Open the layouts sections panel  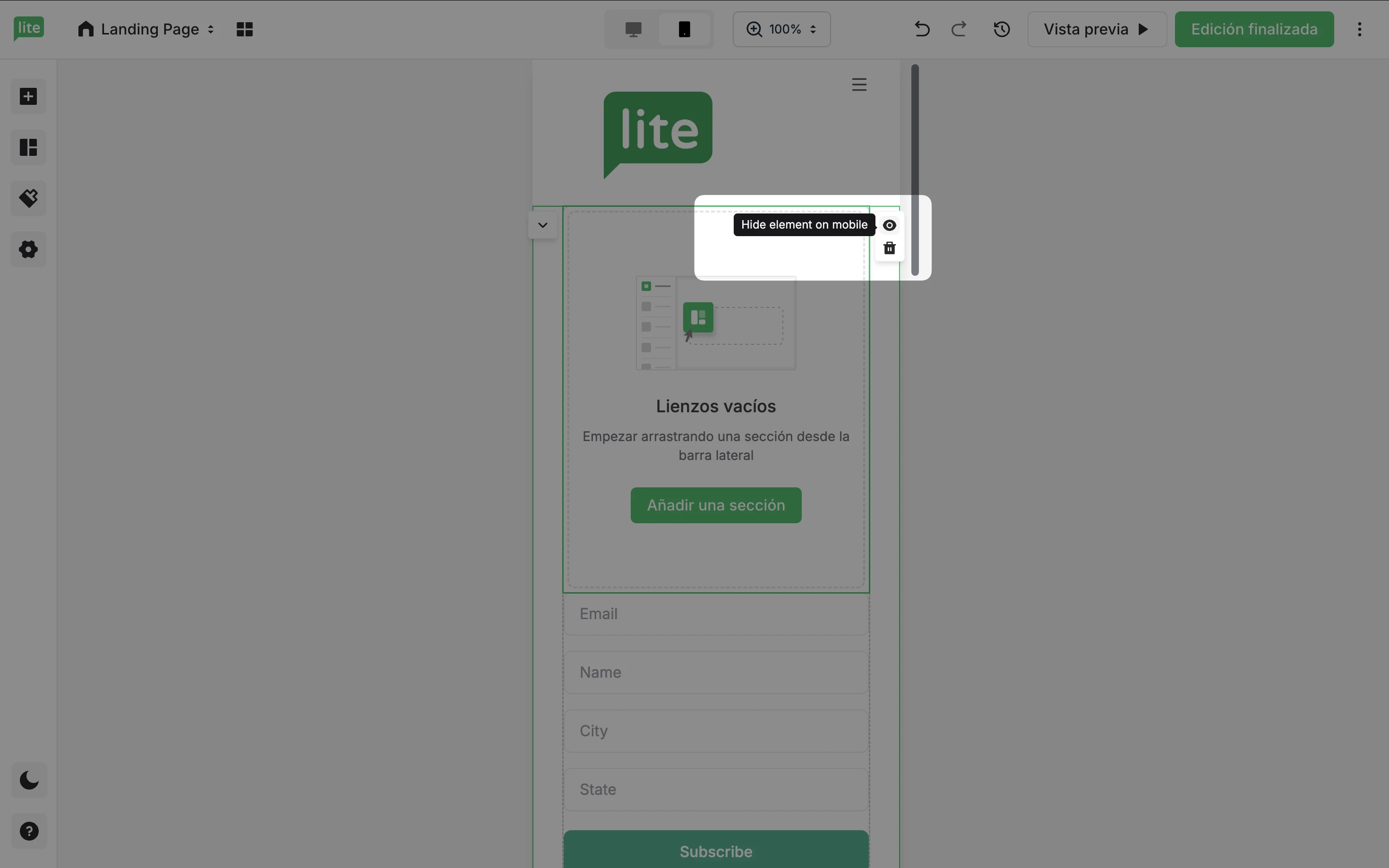(28, 147)
